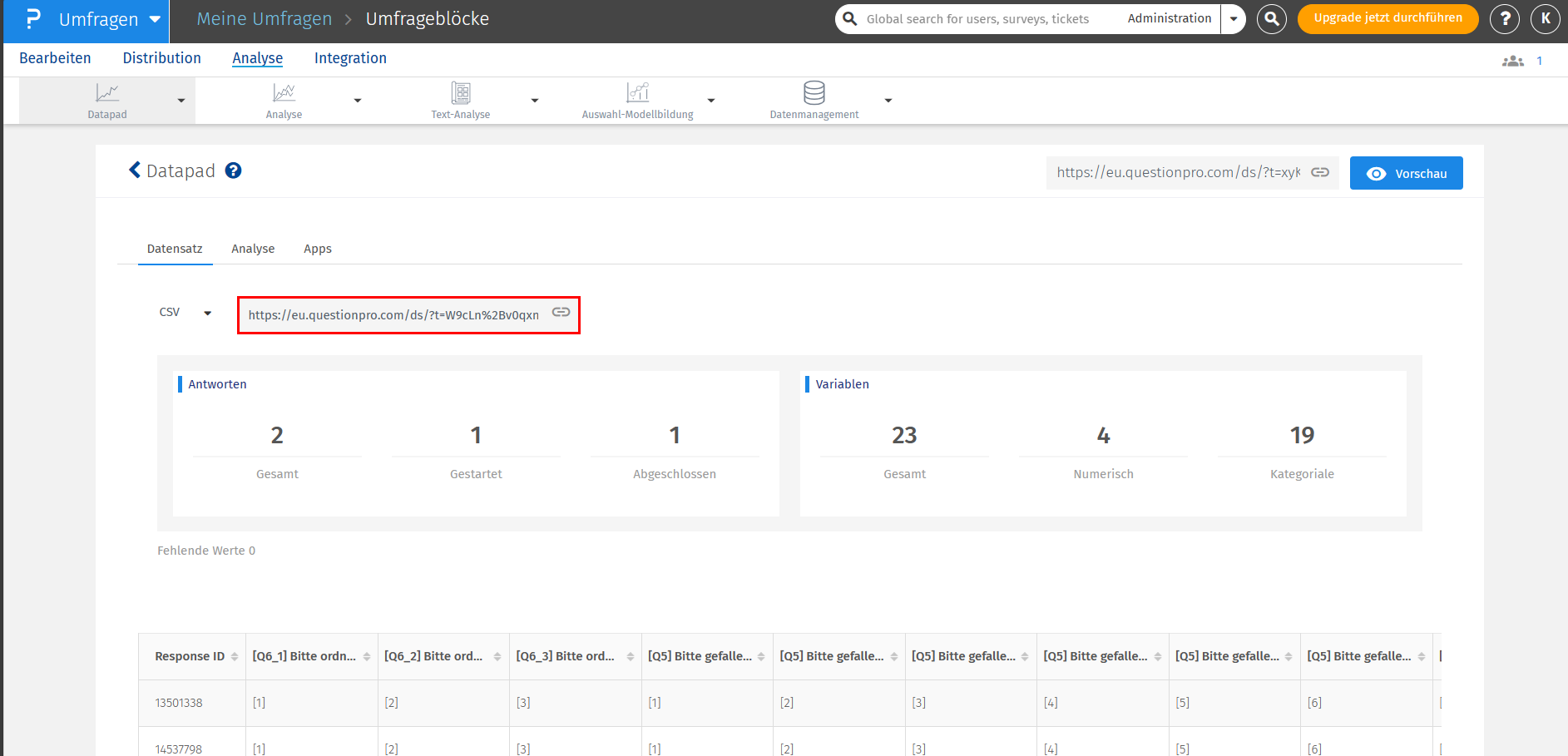Open the CSV format dropdown
This screenshot has width=1568, height=756.
coord(185,313)
